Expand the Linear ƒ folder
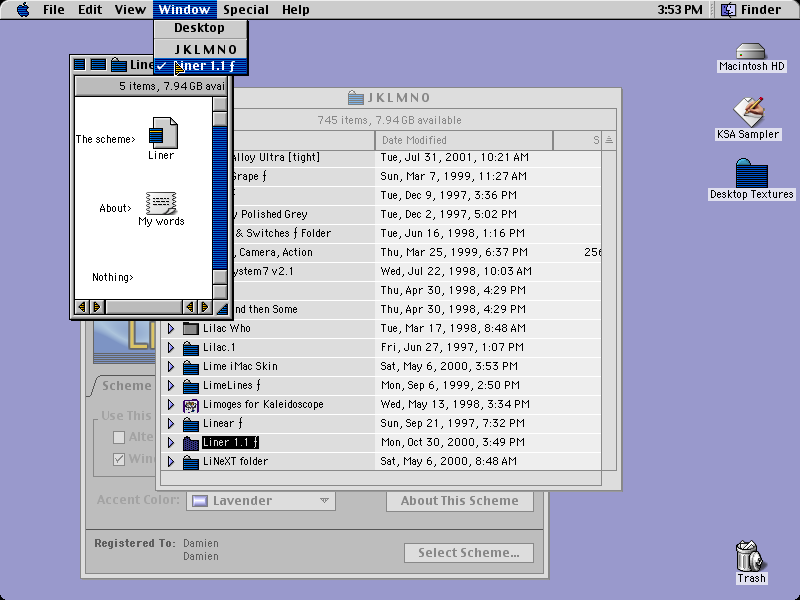The width and height of the screenshot is (800, 600). [171, 423]
